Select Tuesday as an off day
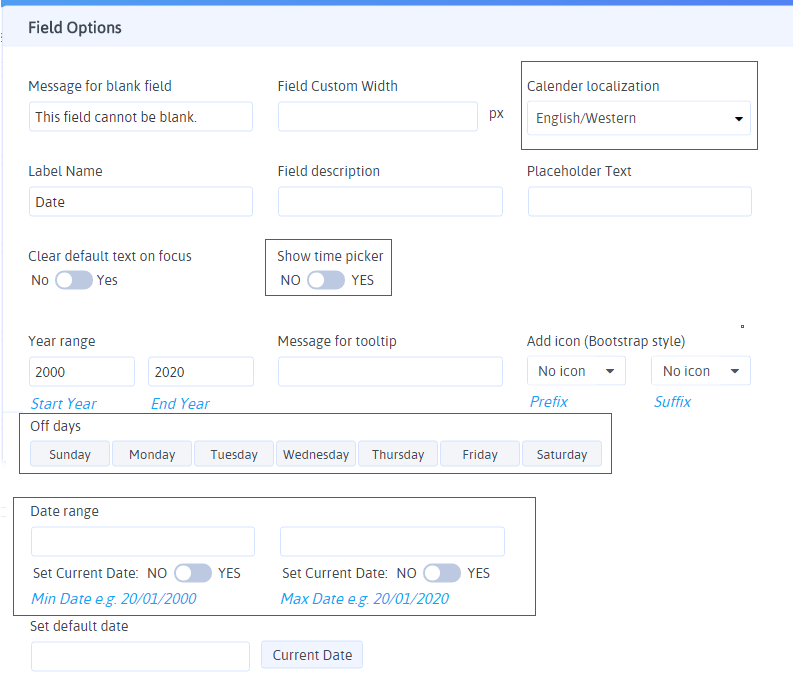 (x=234, y=454)
